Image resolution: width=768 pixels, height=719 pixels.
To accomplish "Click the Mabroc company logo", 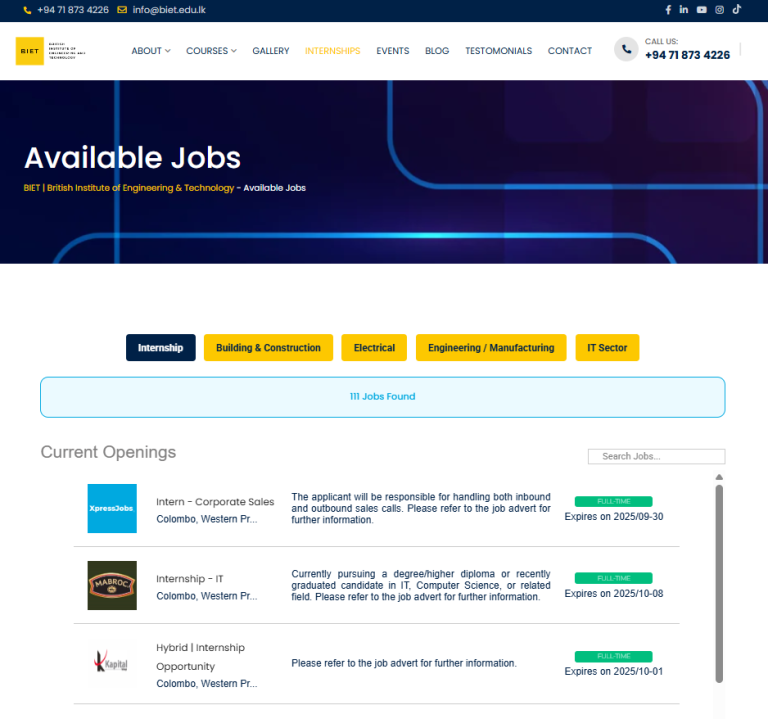I will pos(112,586).
